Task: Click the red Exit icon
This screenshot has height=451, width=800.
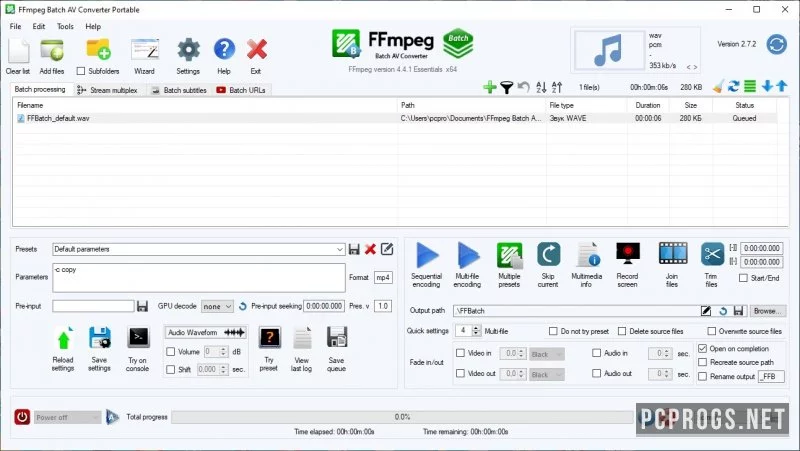Action: (x=256, y=50)
